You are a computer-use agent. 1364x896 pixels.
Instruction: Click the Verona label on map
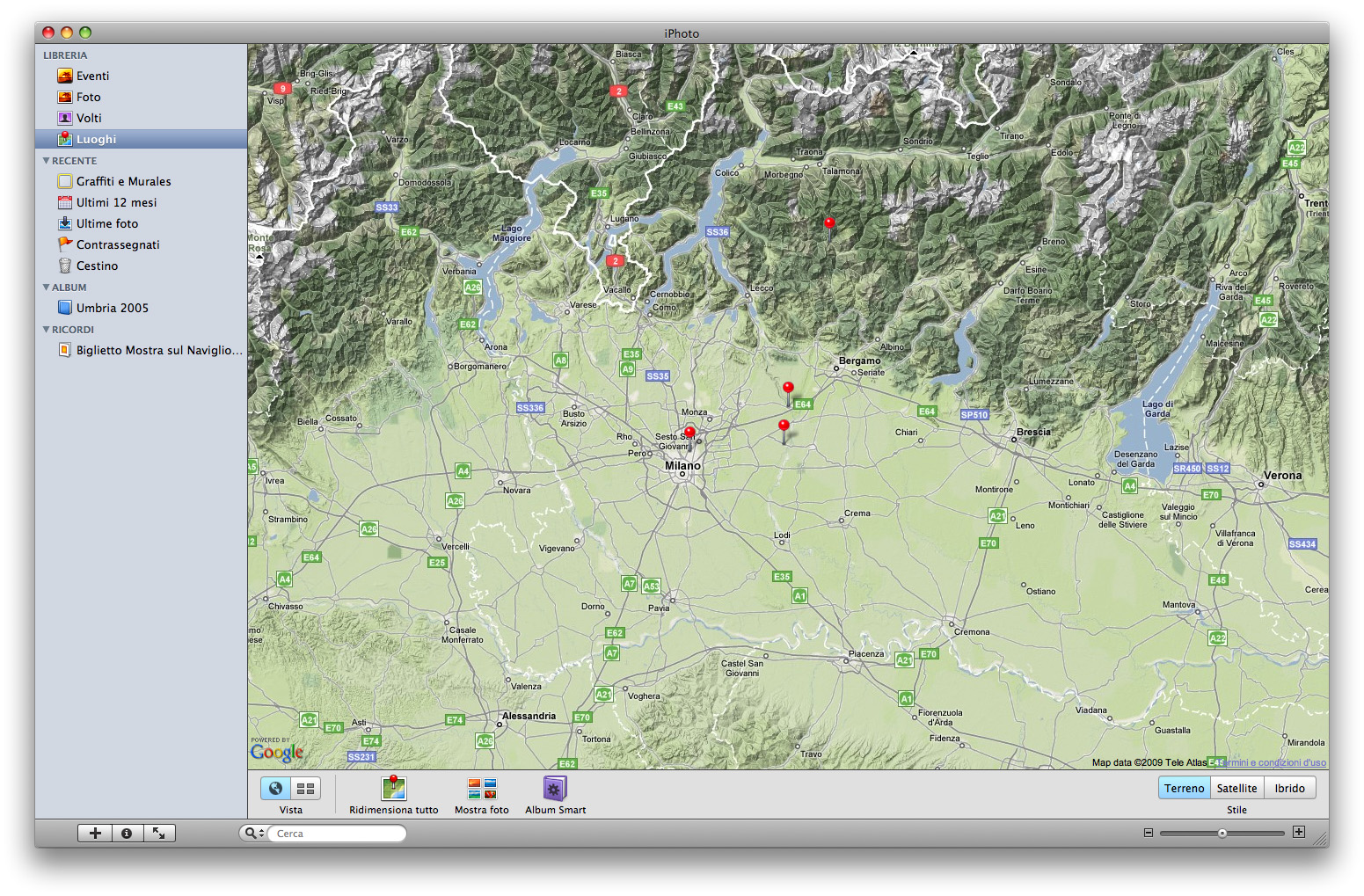click(1282, 476)
